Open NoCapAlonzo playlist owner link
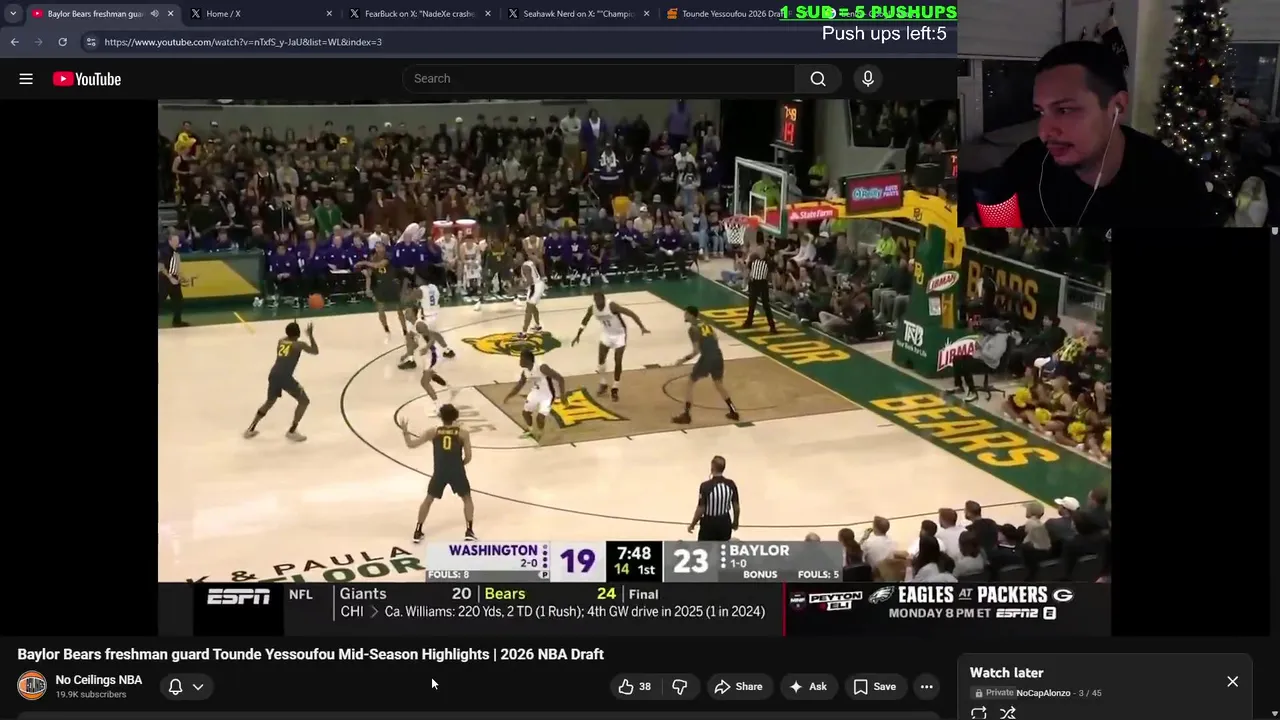The height and width of the screenshot is (720, 1280). (1043, 693)
